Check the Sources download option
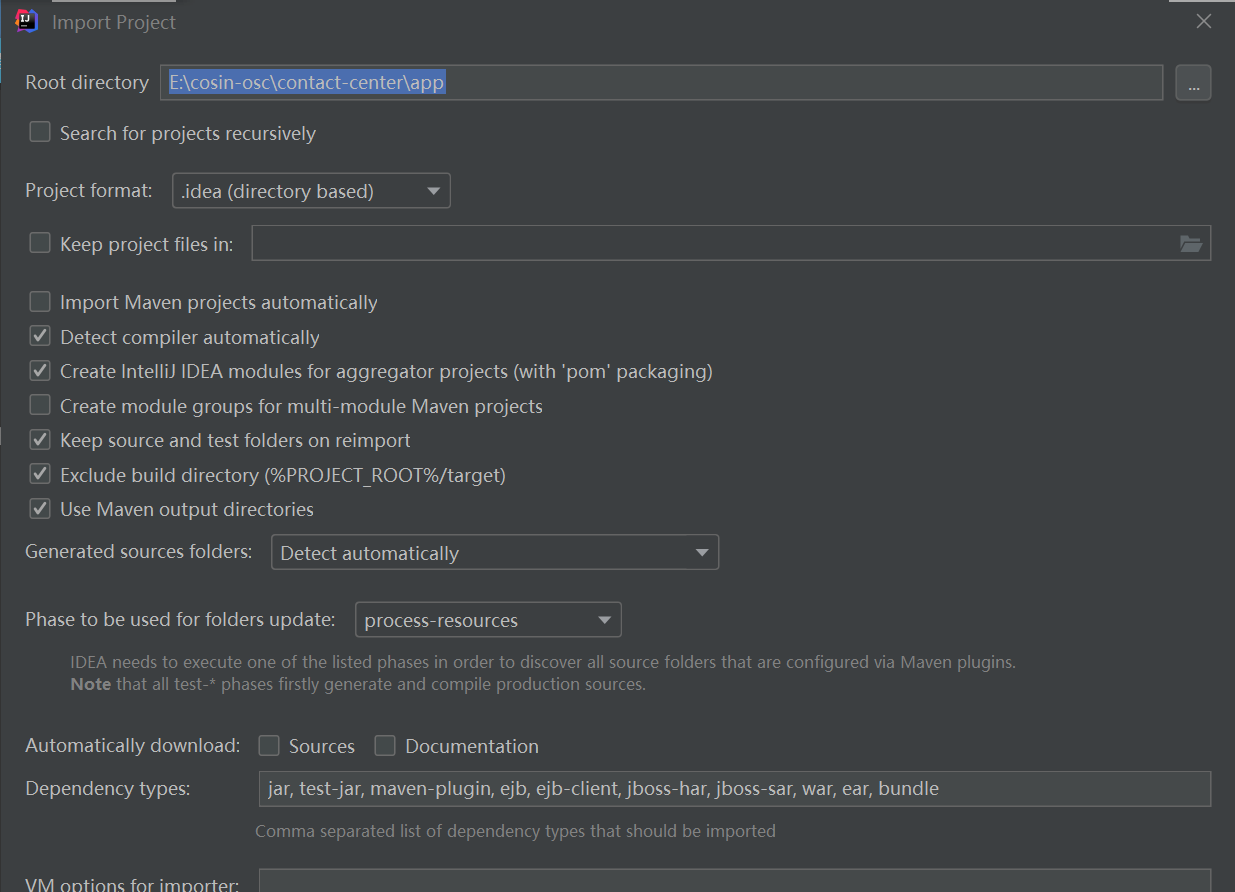Screen dimensions: 1235x892 pyautogui.click(x=269, y=745)
